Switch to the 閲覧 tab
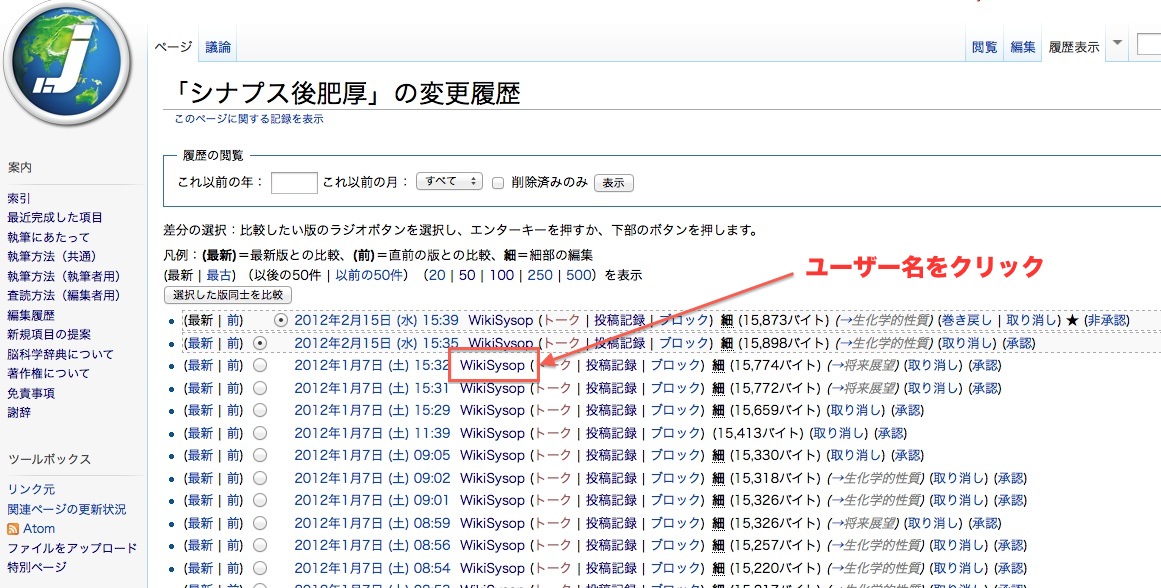Screen dimensions: 1161x588 (984, 47)
